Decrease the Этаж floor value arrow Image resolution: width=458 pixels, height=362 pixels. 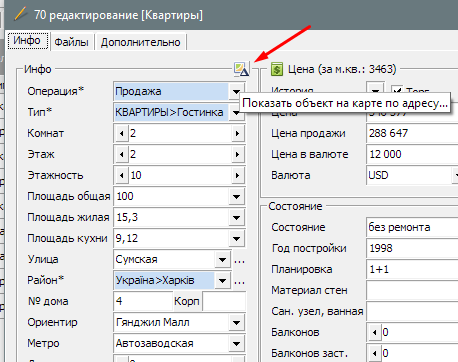[122, 155]
